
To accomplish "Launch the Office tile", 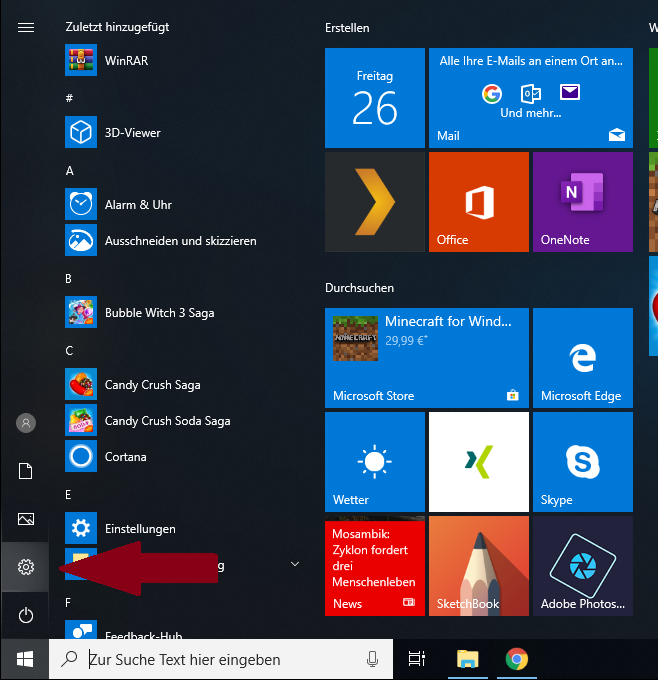I will click(x=478, y=202).
